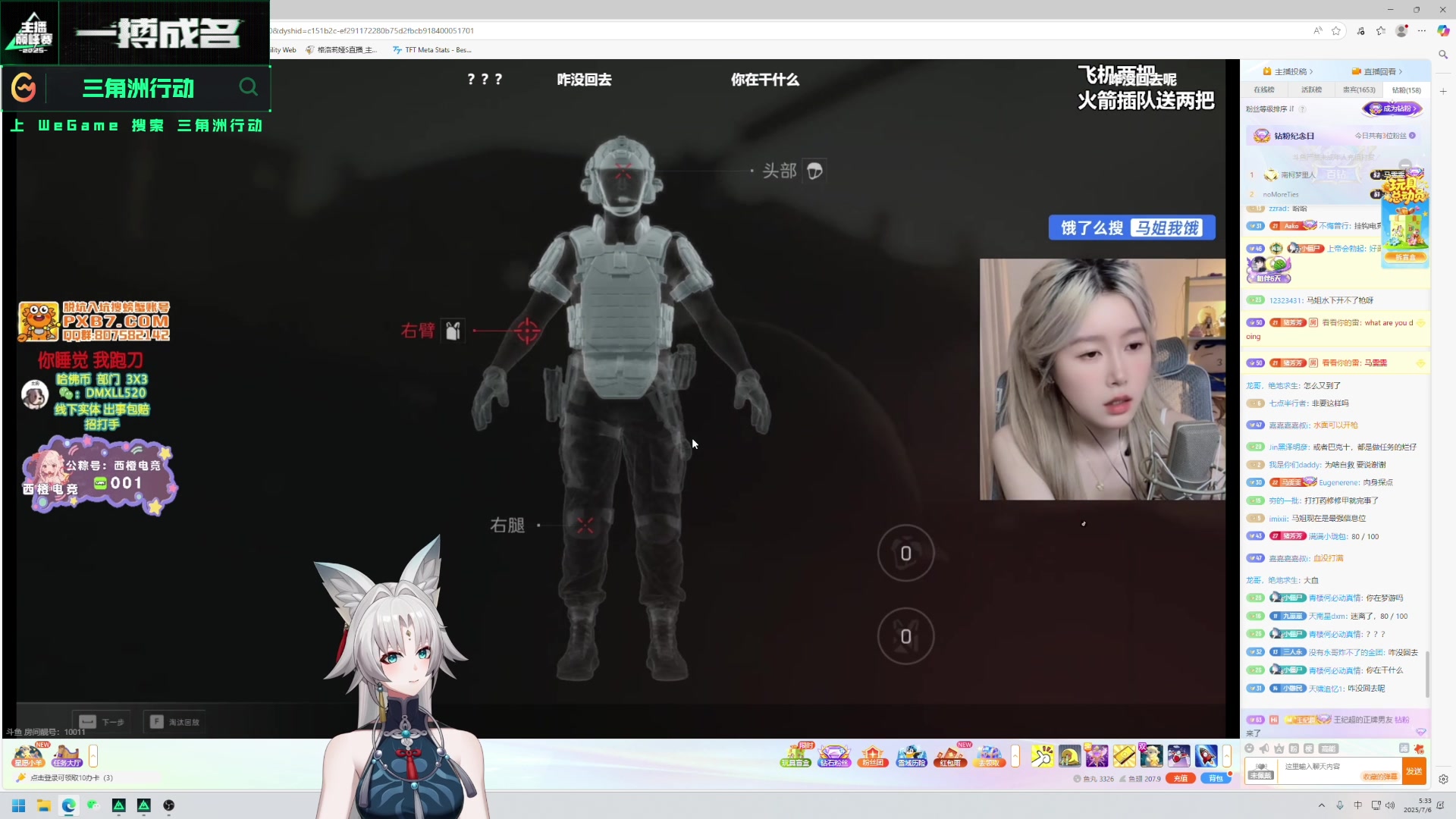This screenshot has width=1456, height=819.
Task: Open the browser side search icon
Action: [x=1443, y=55]
